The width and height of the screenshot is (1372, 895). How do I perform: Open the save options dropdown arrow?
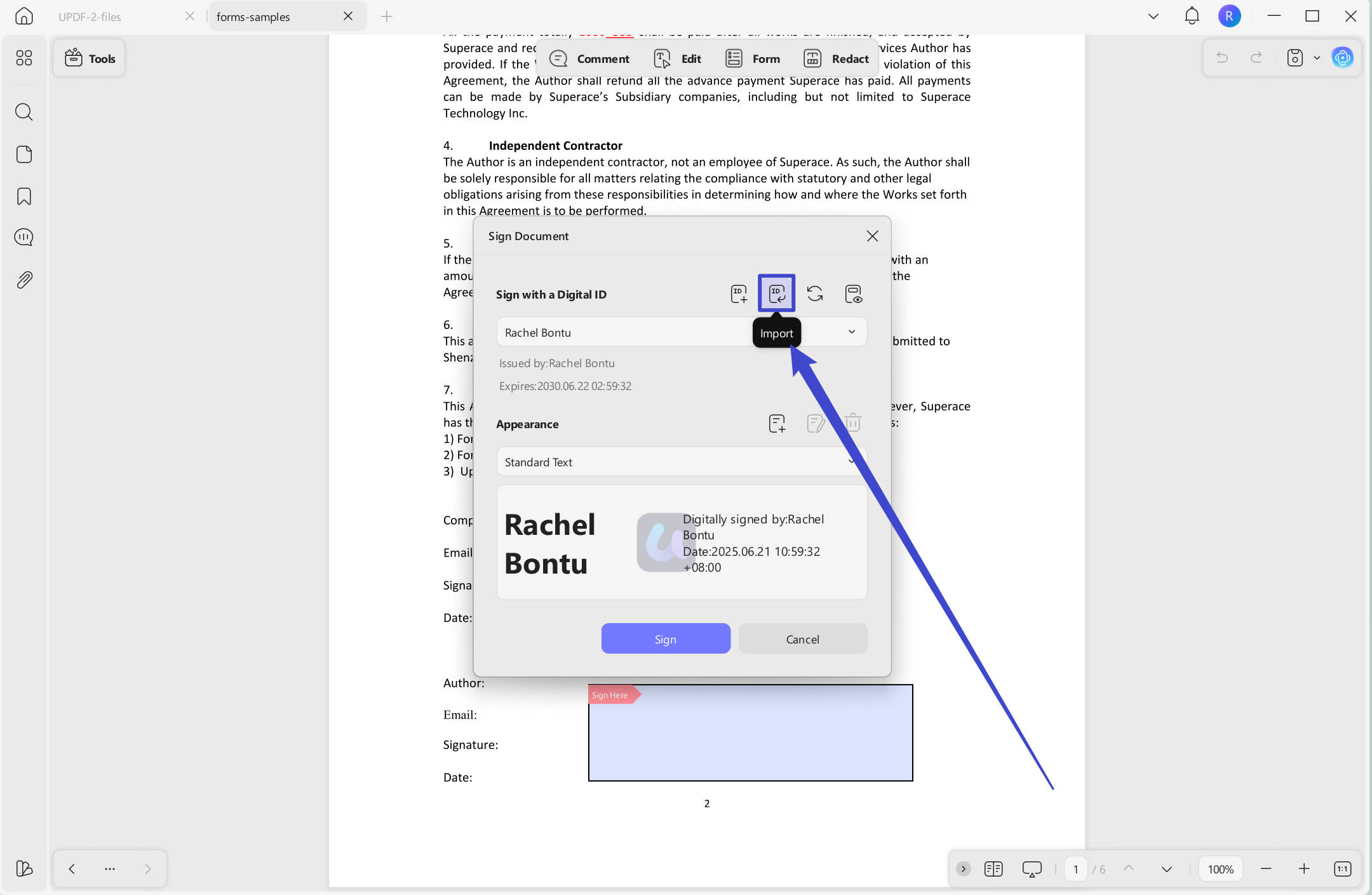click(x=1317, y=58)
